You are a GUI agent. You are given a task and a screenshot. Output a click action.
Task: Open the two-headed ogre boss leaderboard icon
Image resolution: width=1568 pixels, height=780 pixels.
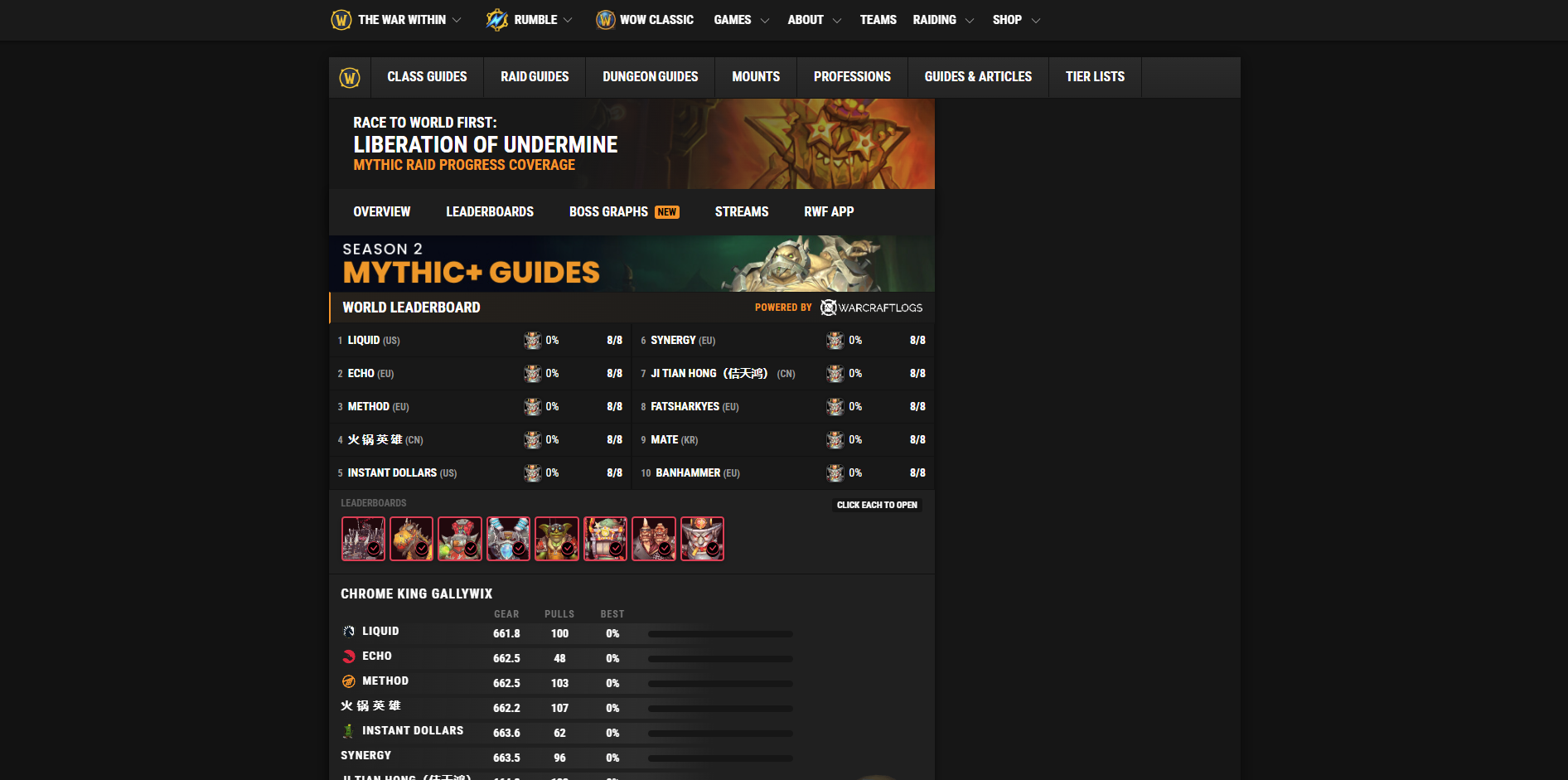click(x=654, y=539)
